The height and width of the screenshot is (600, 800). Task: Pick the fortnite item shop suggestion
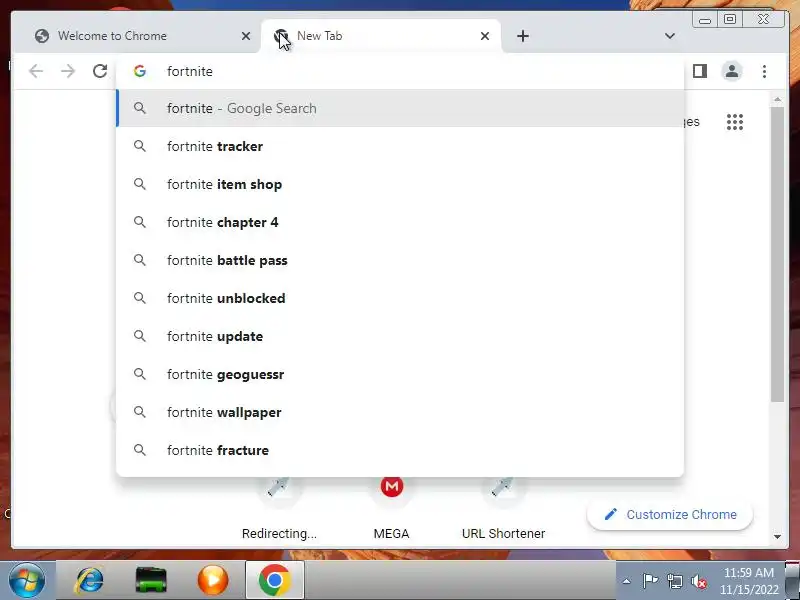(400, 184)
